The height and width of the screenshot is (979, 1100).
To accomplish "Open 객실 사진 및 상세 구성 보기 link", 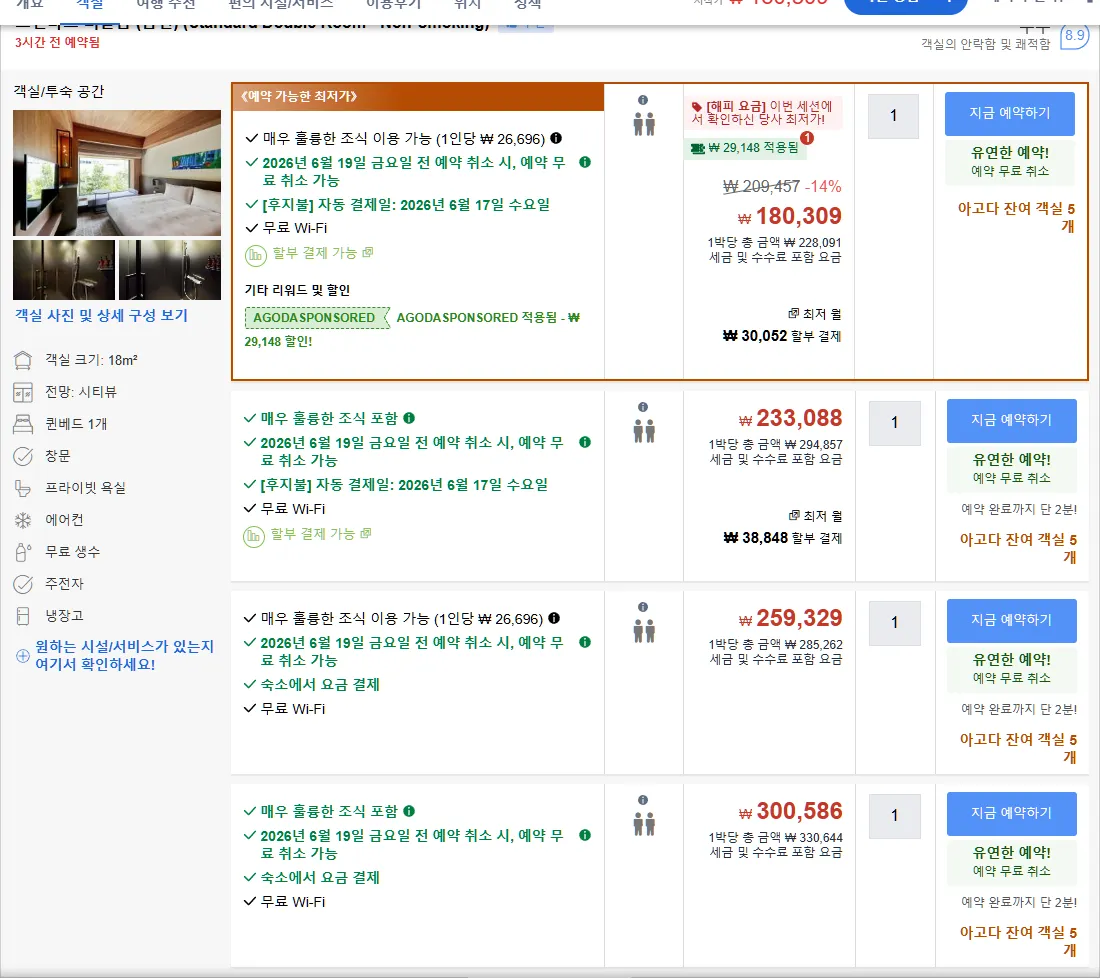I will coord(102,316).
